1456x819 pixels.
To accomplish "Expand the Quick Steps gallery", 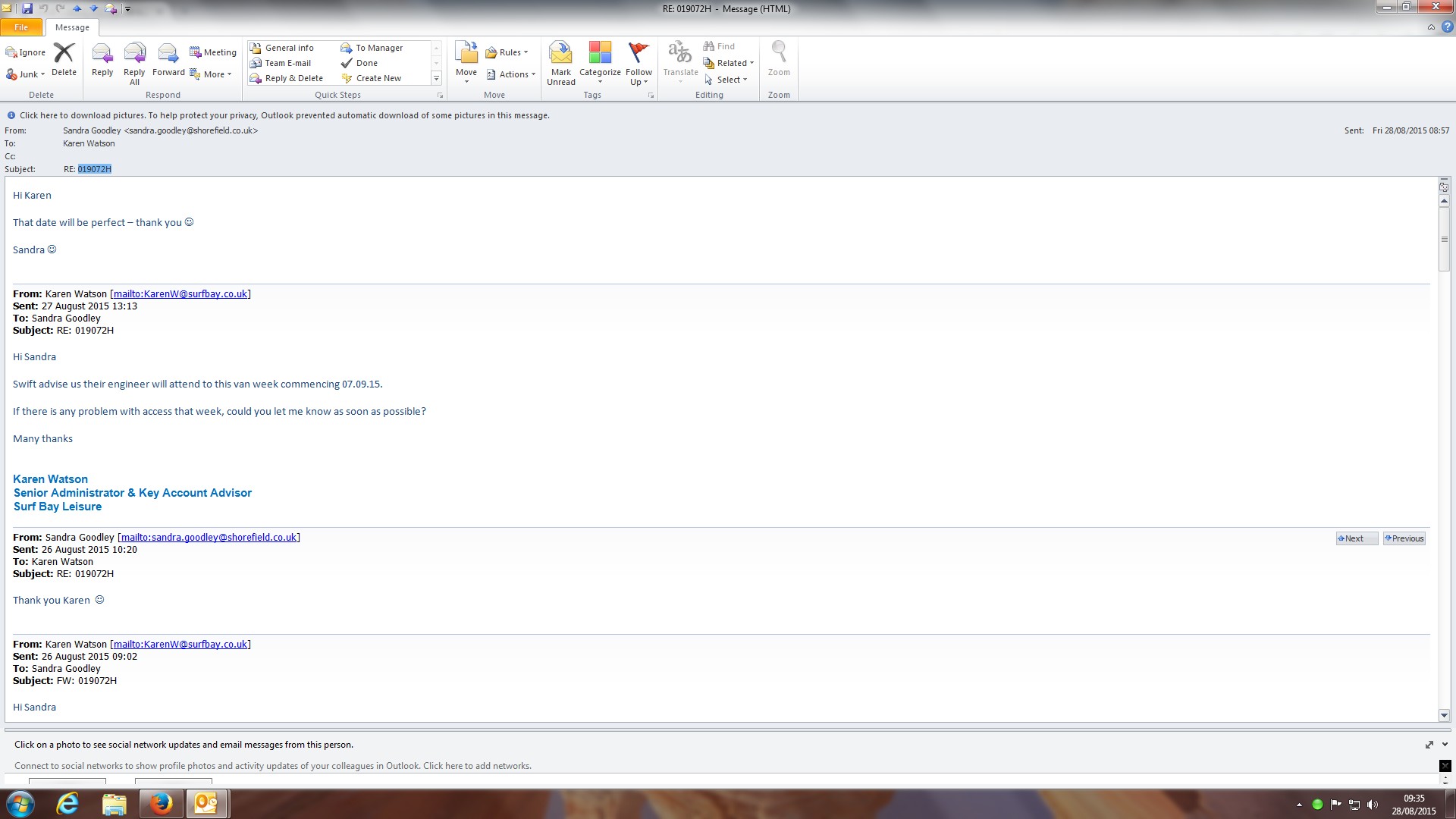I will [436, 79].
